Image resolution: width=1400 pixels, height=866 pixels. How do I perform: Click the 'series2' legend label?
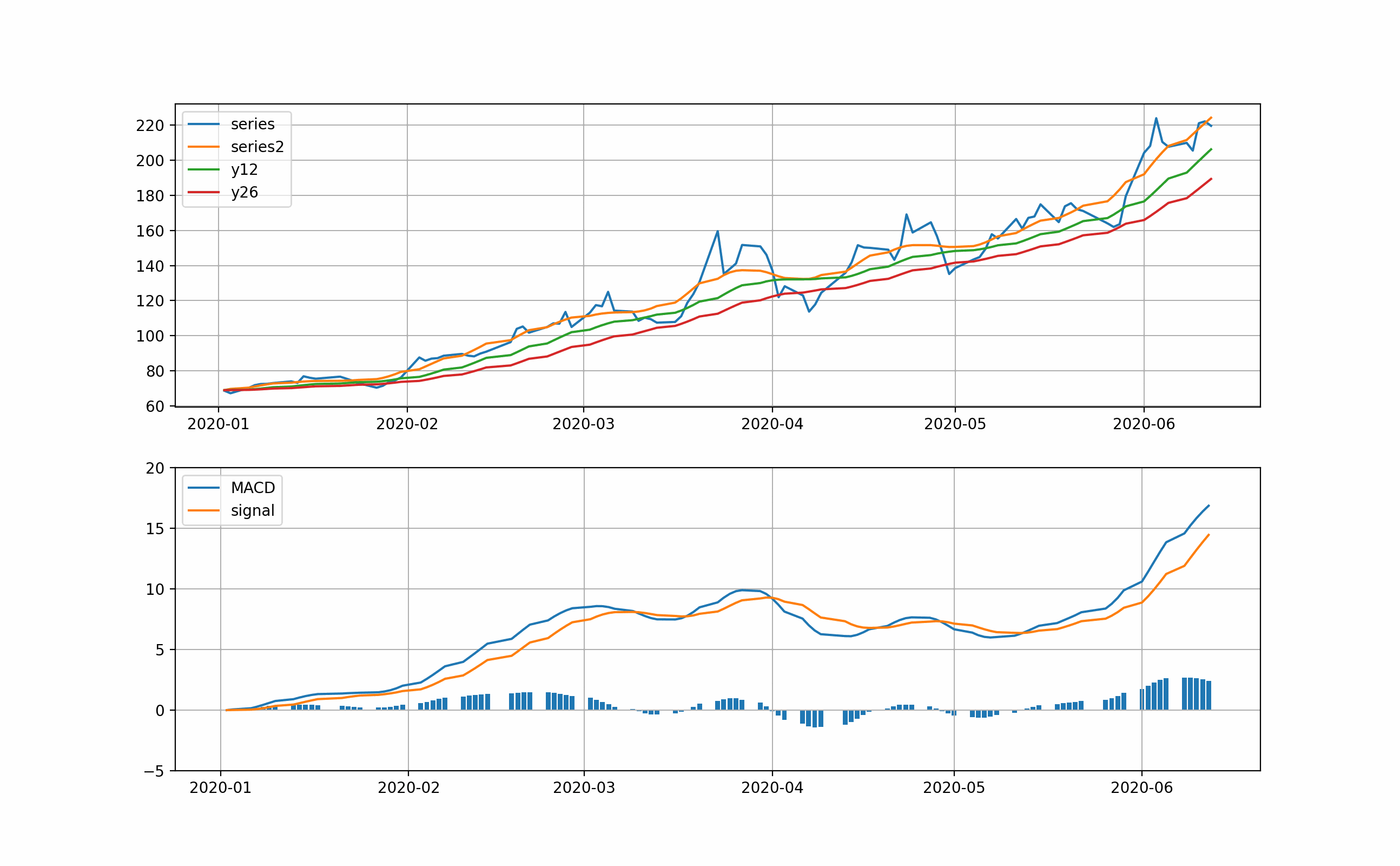point(257,147)
